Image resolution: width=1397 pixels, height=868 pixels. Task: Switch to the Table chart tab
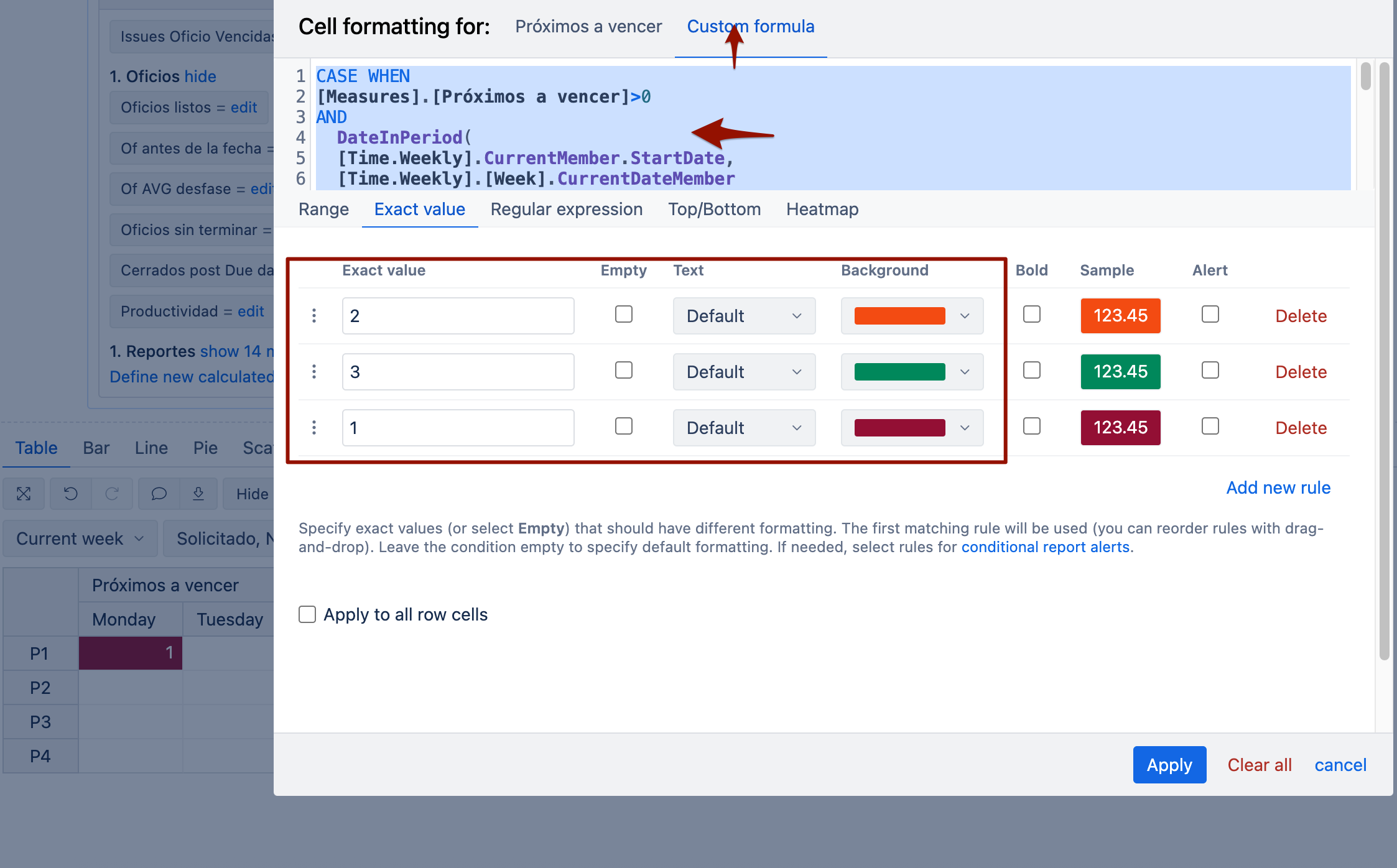click(x=36, y=448)
